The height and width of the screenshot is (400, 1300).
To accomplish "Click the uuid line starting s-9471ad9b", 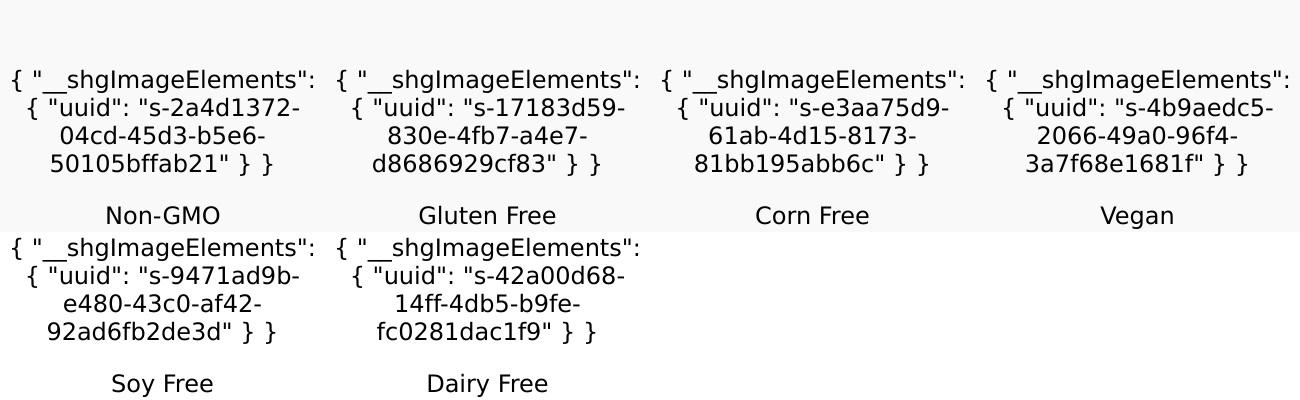I will 162,276.
